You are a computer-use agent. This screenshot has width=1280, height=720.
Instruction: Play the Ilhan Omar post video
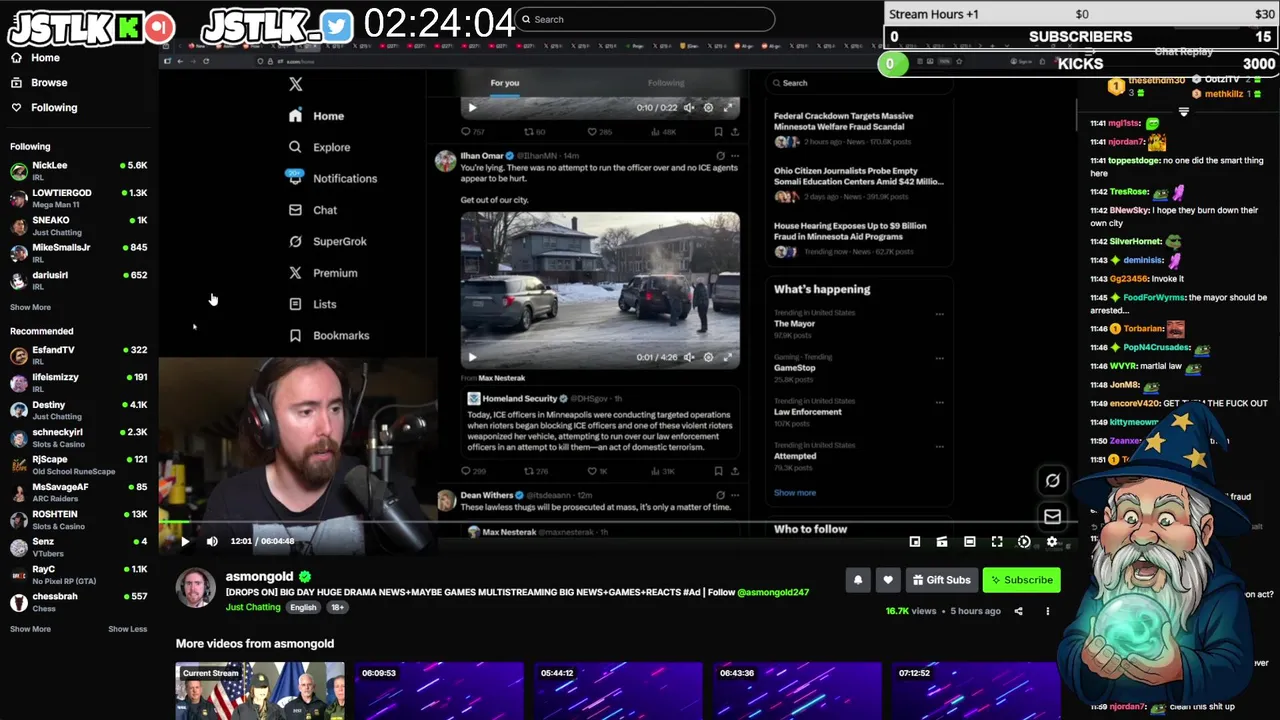pos(473,357)
